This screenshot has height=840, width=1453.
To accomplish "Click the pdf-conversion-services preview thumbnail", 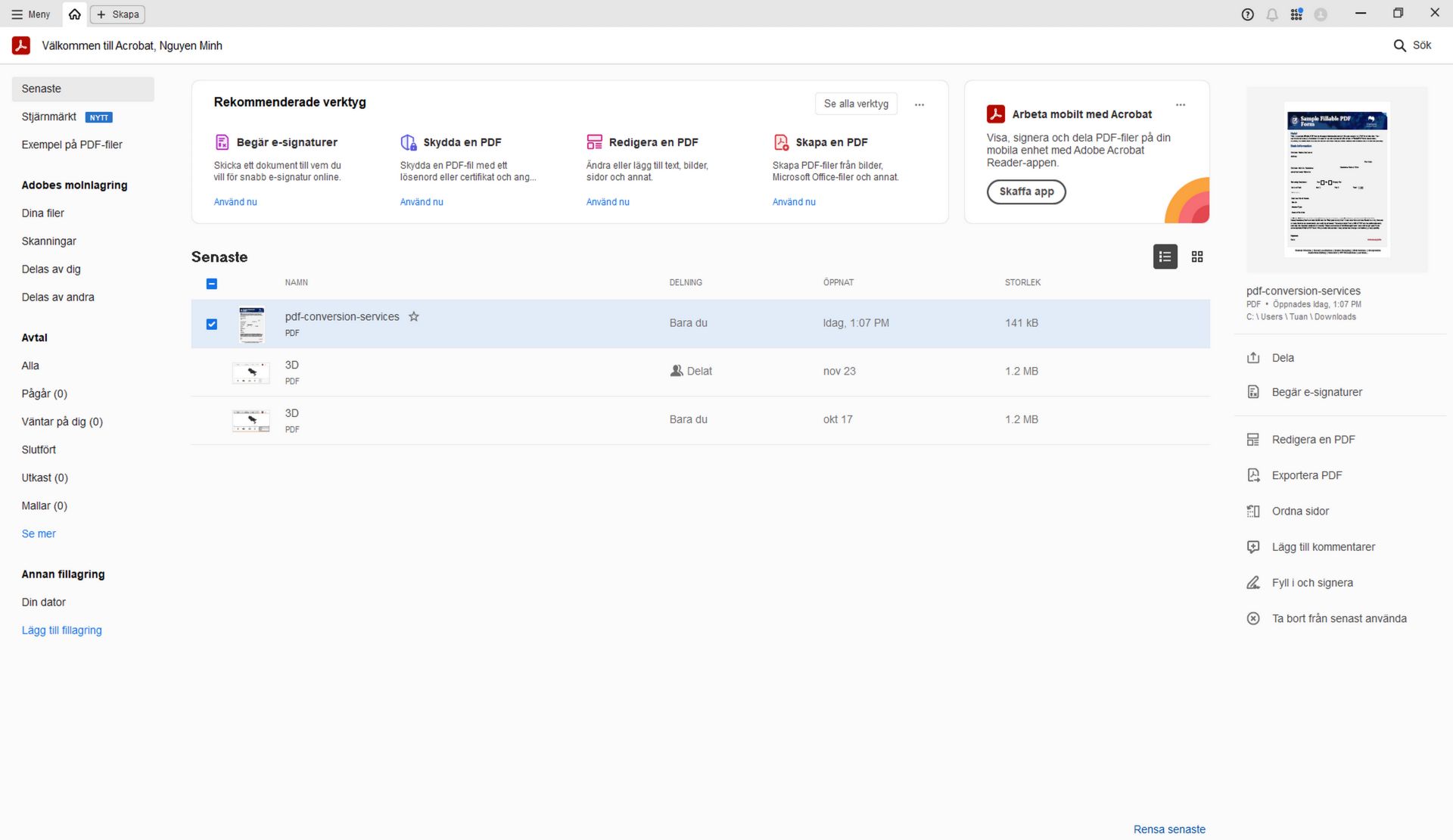I will (x=1336, y=180).
